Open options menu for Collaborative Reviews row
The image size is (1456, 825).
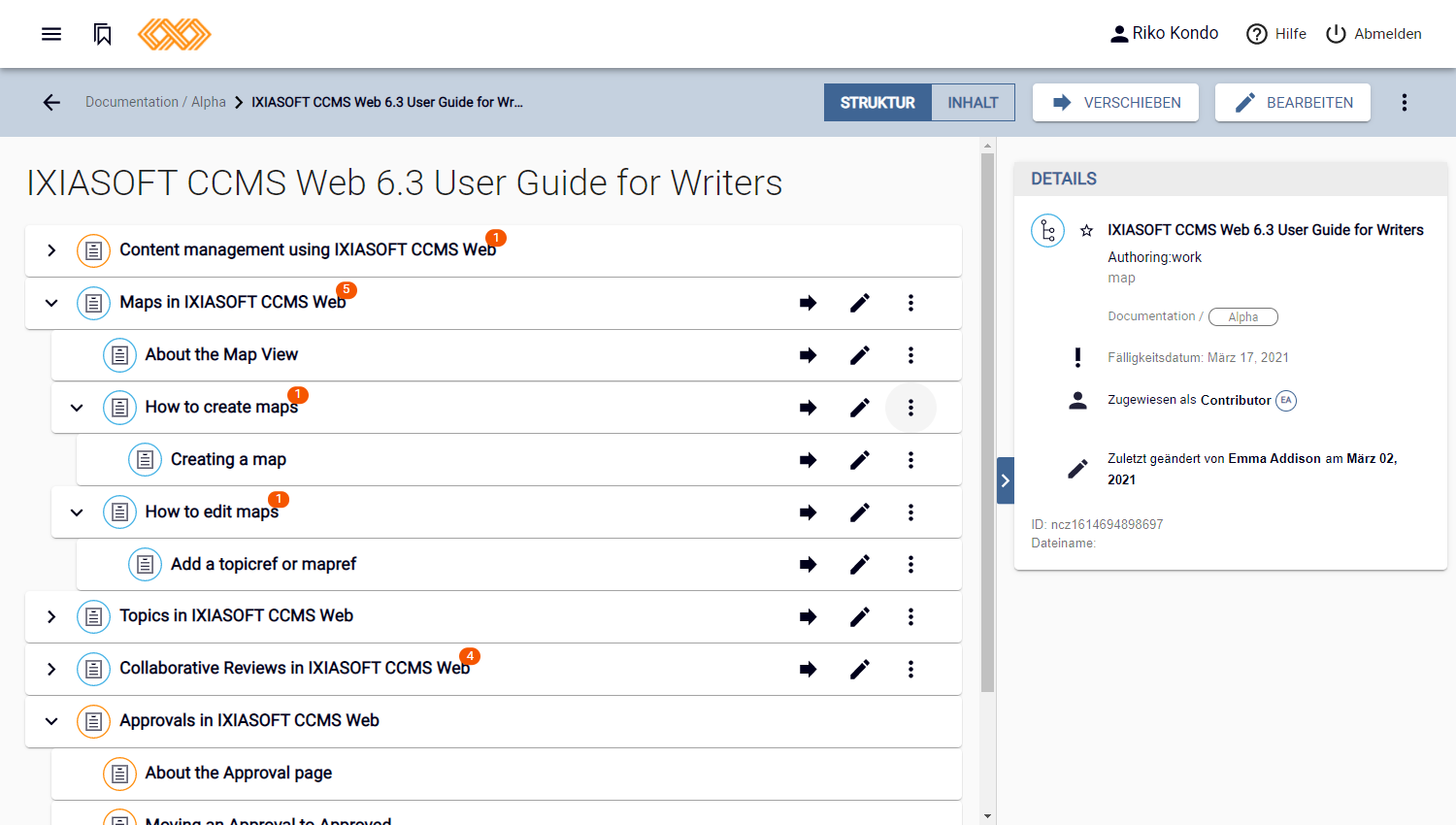(910, 669)
